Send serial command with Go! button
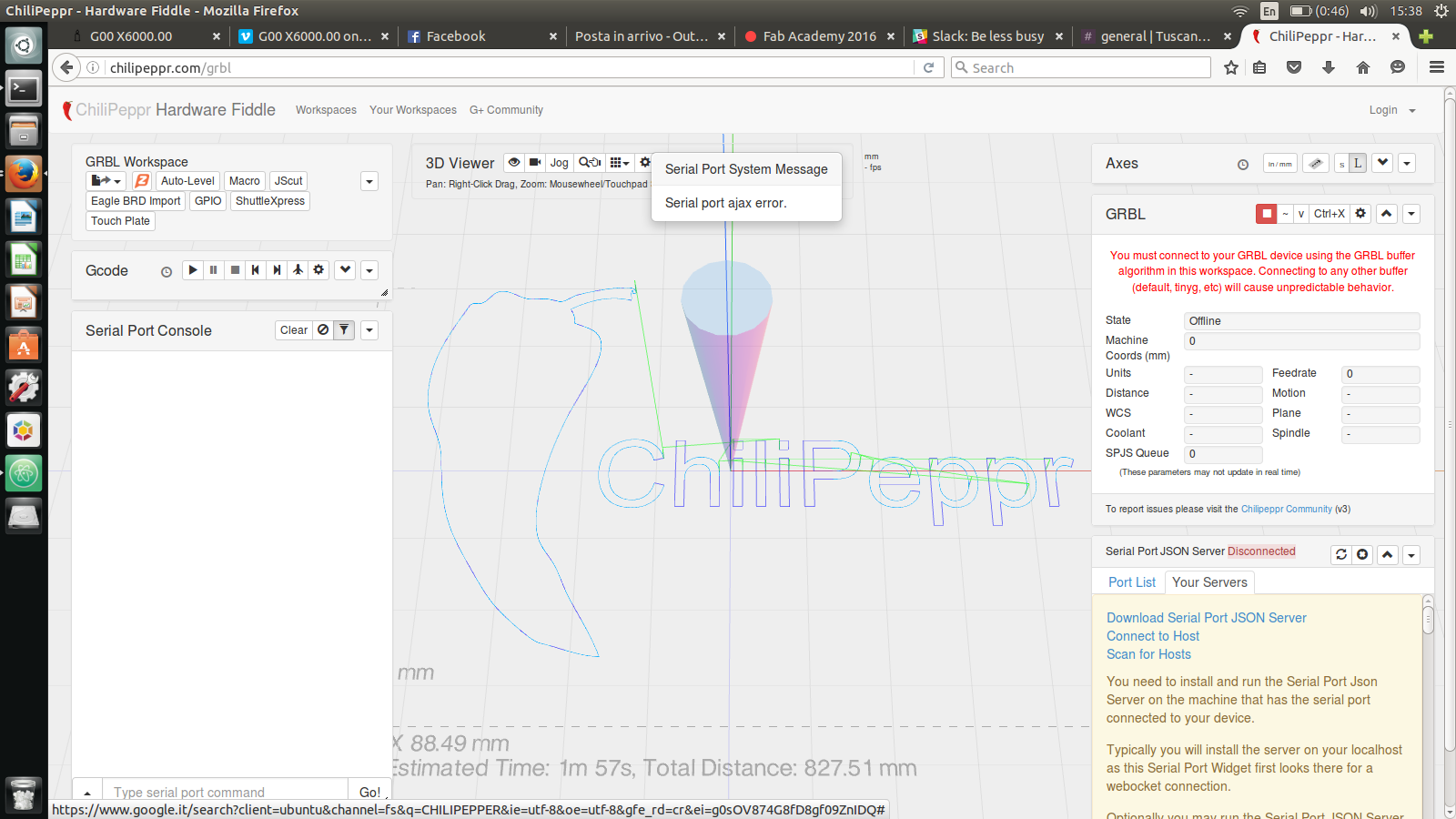This screenshot has width=1456, height=819. [369, 792]
